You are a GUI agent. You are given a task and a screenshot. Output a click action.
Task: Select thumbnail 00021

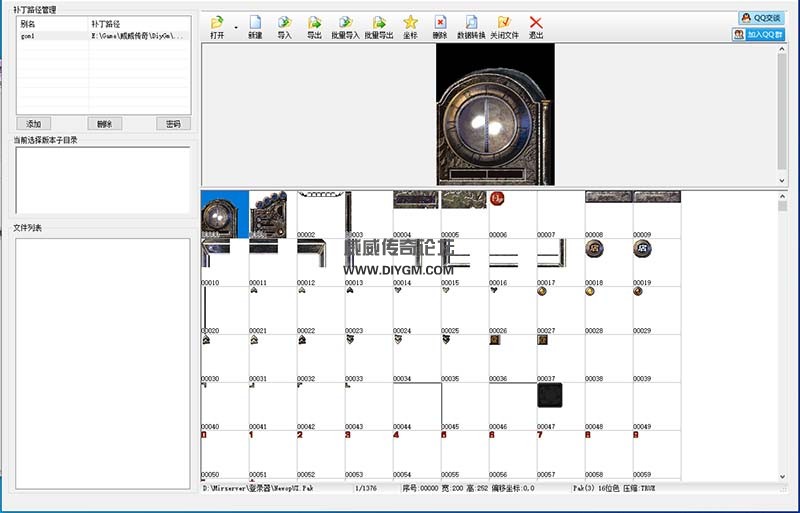click(272, 310)
